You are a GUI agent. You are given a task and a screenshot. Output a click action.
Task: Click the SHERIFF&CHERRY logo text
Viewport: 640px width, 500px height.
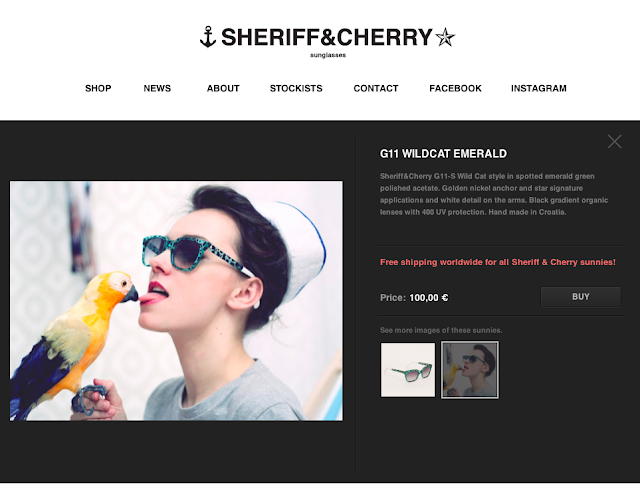327,37
